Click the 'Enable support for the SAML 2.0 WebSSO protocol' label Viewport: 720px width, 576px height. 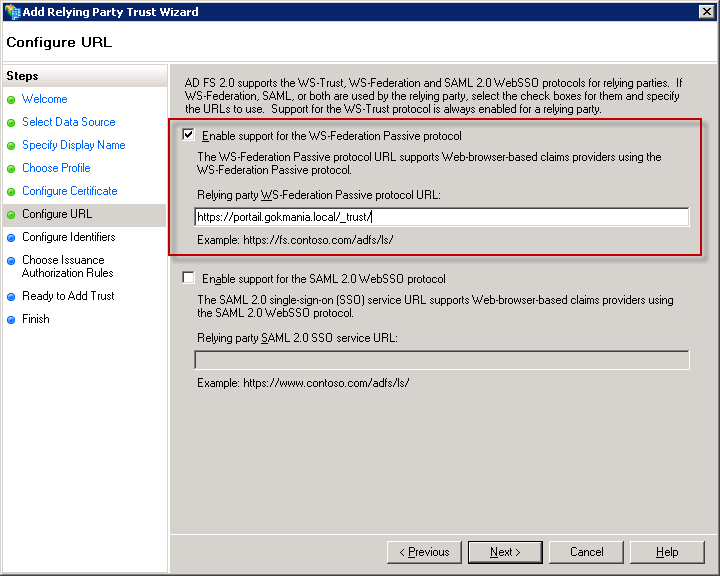point(324,279)
